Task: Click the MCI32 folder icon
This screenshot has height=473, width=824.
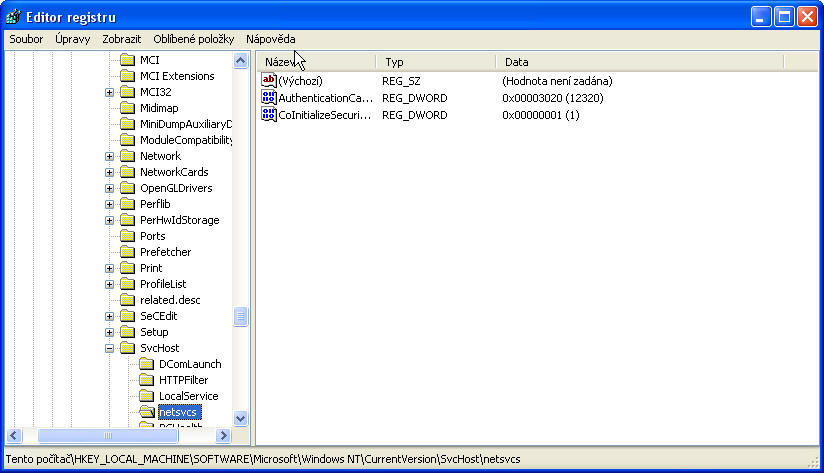Action: pos(127,92)
